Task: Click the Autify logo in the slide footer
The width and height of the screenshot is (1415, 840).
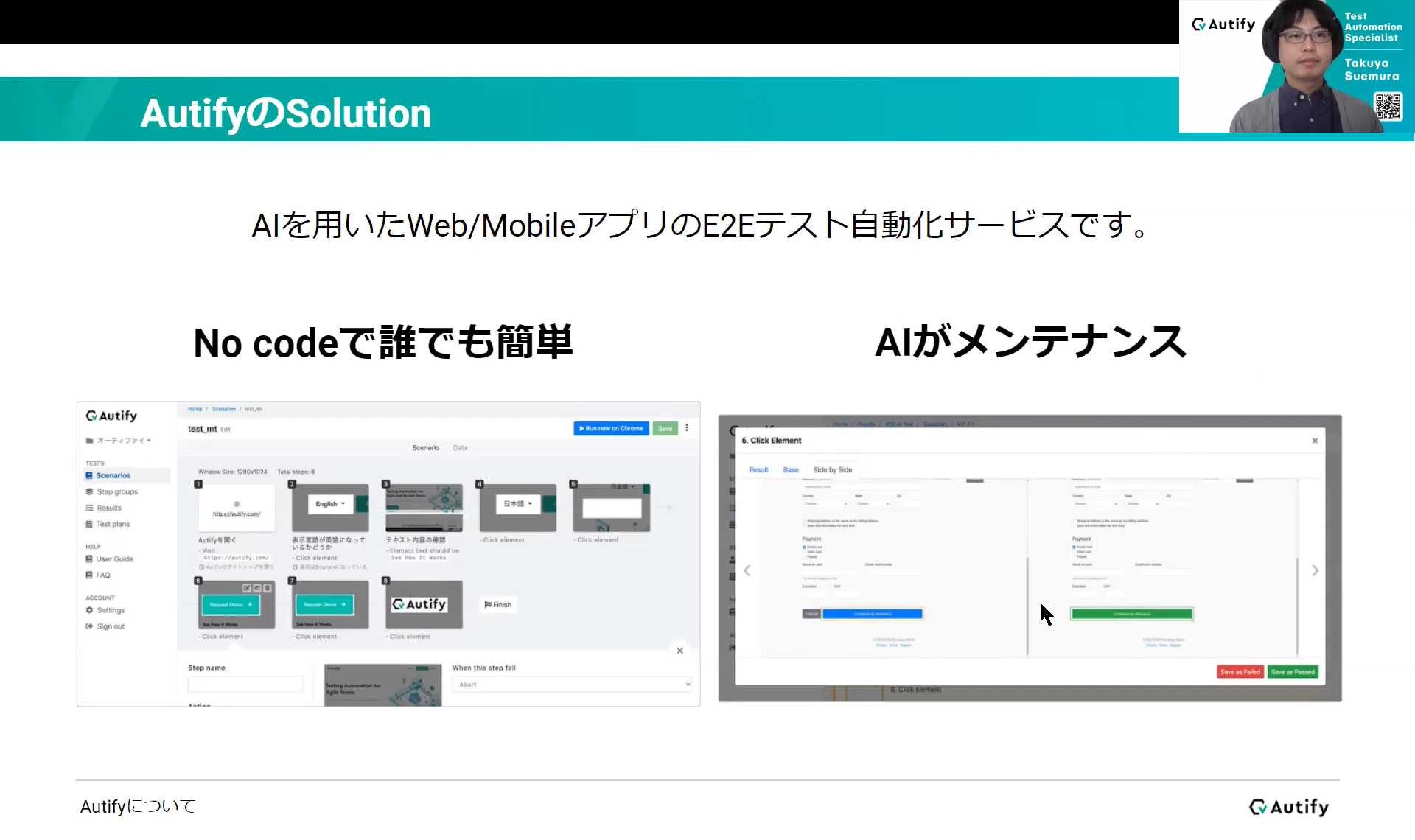Action: tap(1289, 807)
